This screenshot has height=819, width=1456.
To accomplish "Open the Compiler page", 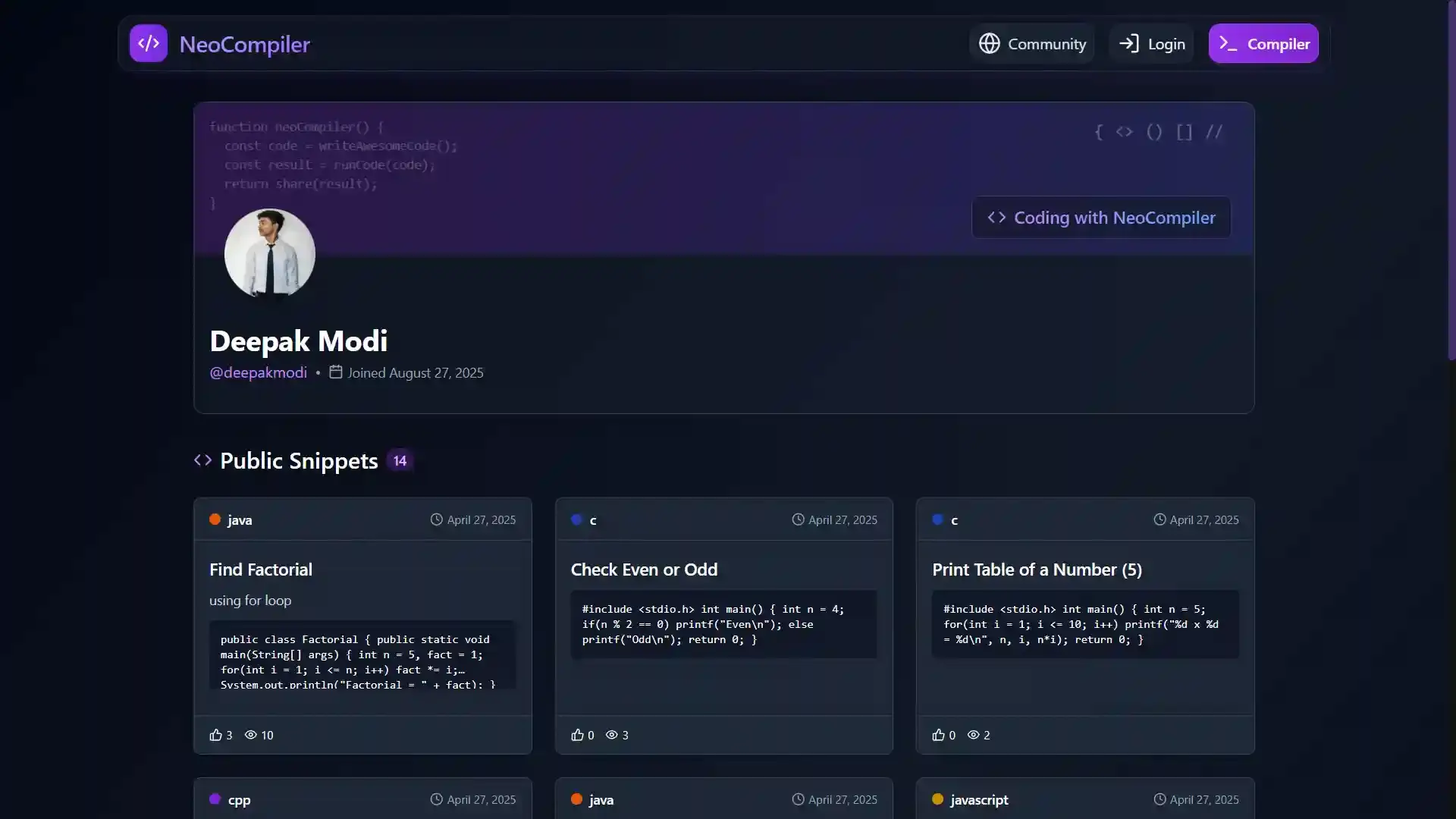I will point(1263,43).
